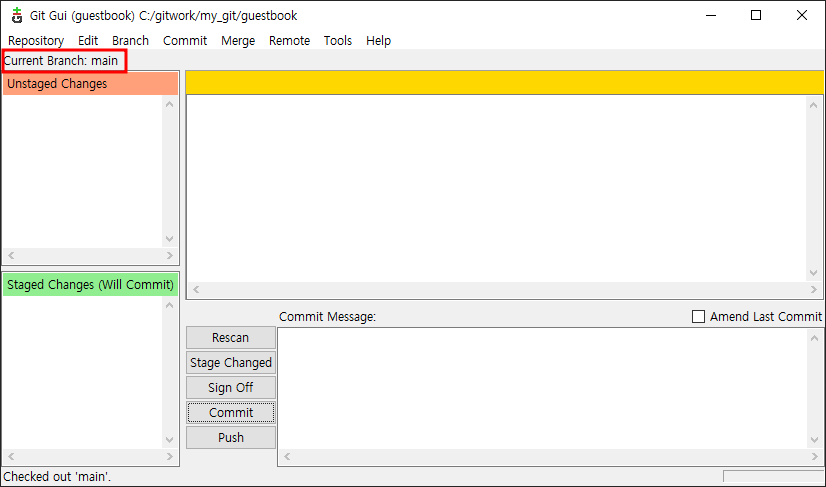Screen dimensions: 826x487
Task: Open the Remote menu
Action: point(289,41)
